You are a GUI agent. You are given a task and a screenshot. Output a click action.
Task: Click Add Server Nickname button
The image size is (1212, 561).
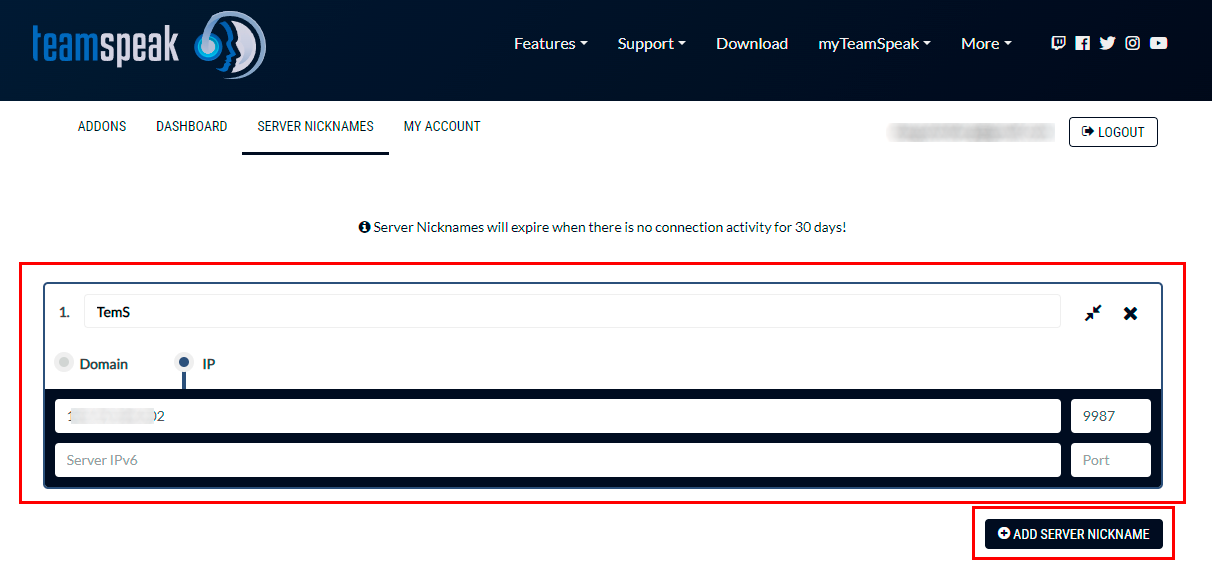pyautogui.click(x=1073, y=534)
